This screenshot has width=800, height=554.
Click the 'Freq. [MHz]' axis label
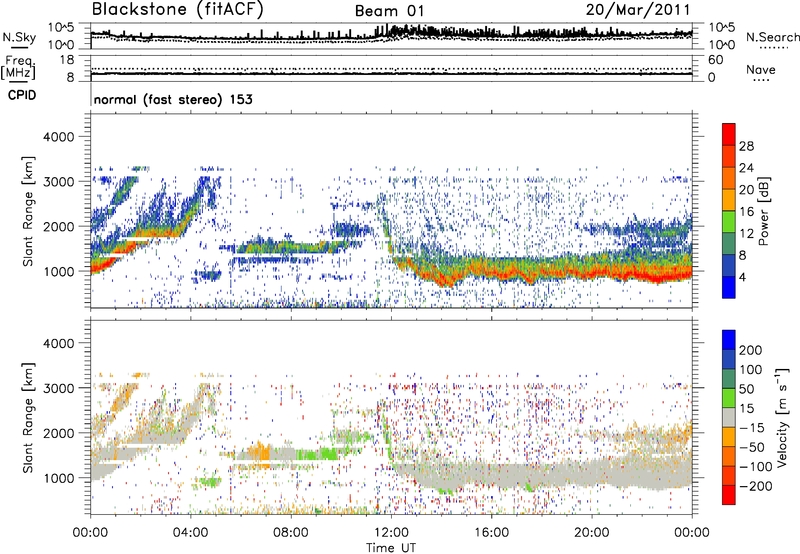click(18, 67)
